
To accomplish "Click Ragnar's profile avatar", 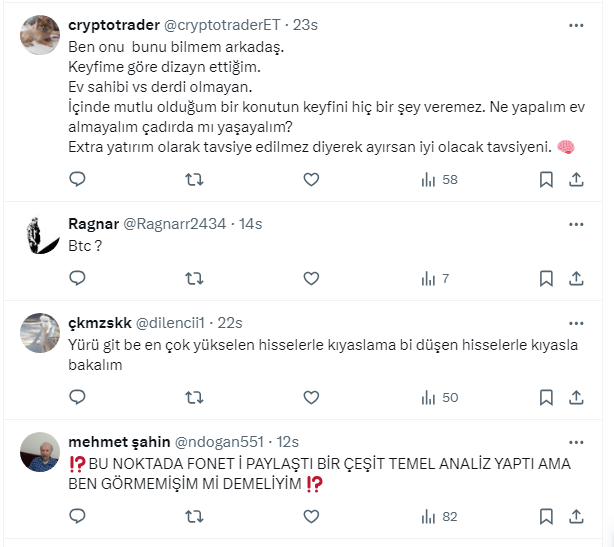I will [x=40, y=234].
